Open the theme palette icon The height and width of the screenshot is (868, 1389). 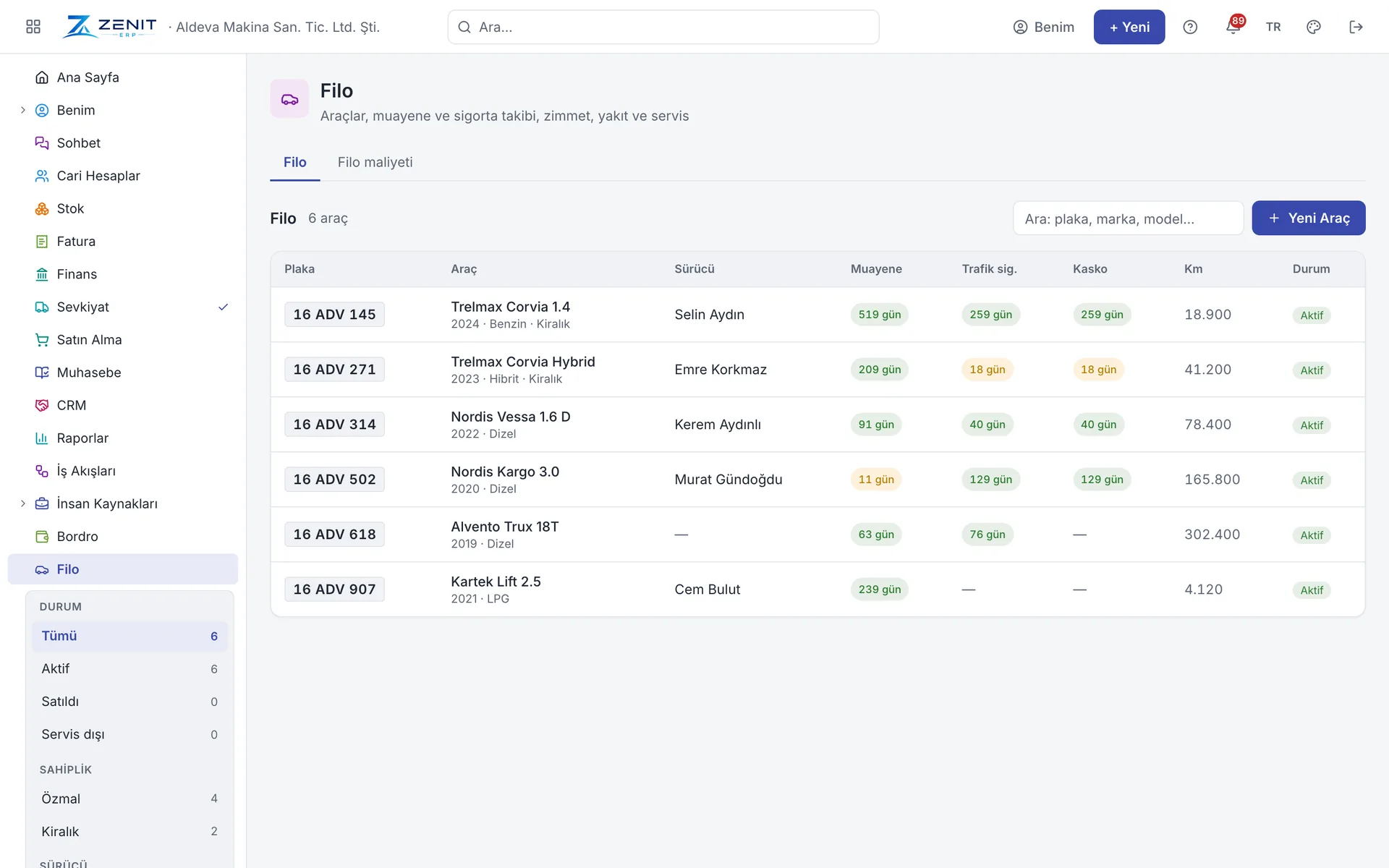click(x=1314, y=27)
